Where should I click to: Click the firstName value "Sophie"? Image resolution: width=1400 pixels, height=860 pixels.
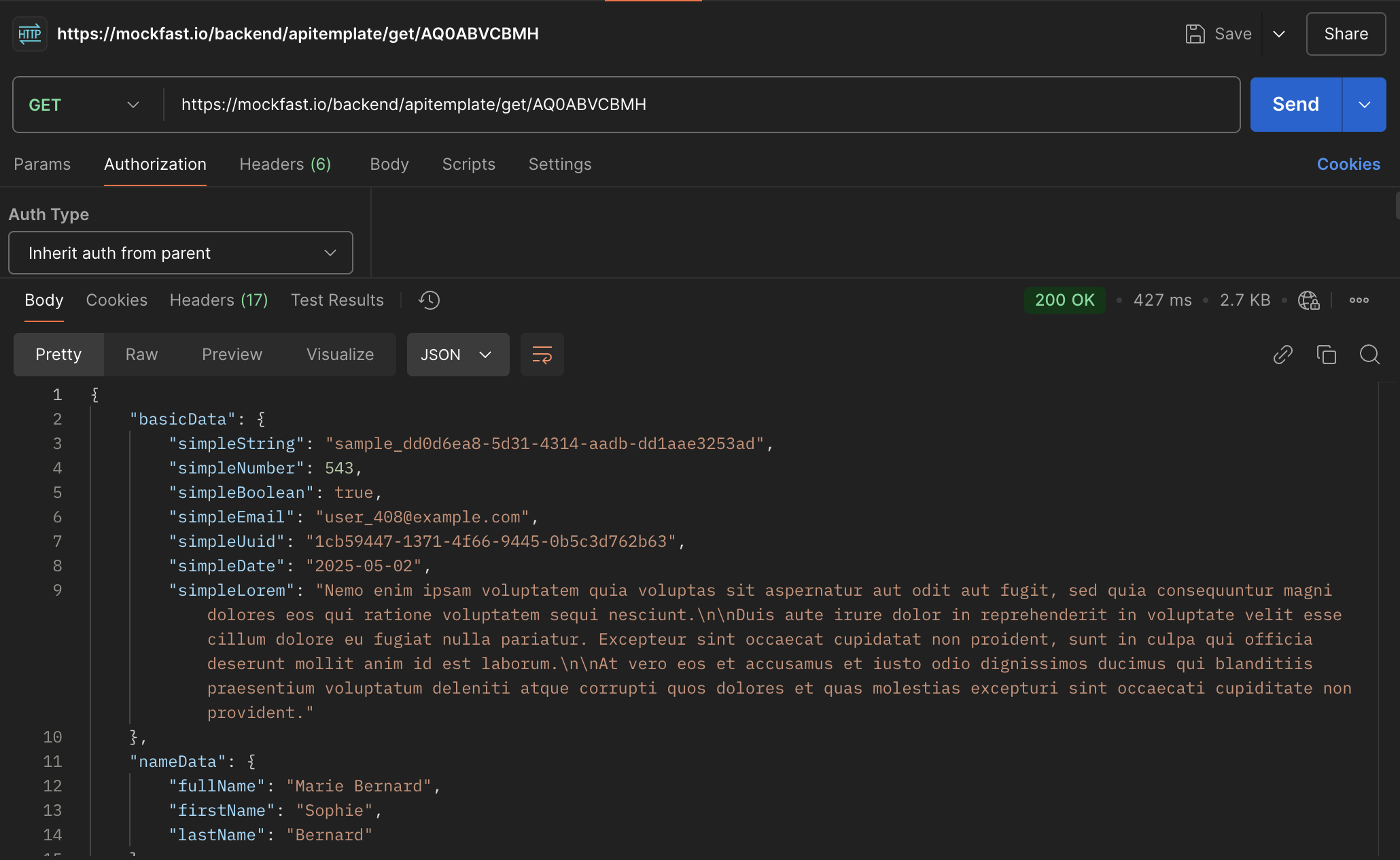(334, 810)
